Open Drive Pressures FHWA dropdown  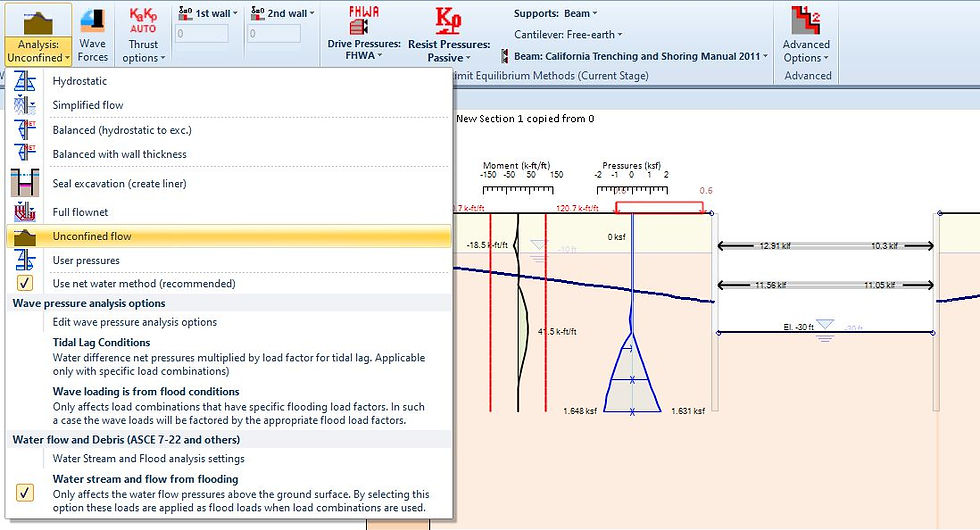pos(364,49)
